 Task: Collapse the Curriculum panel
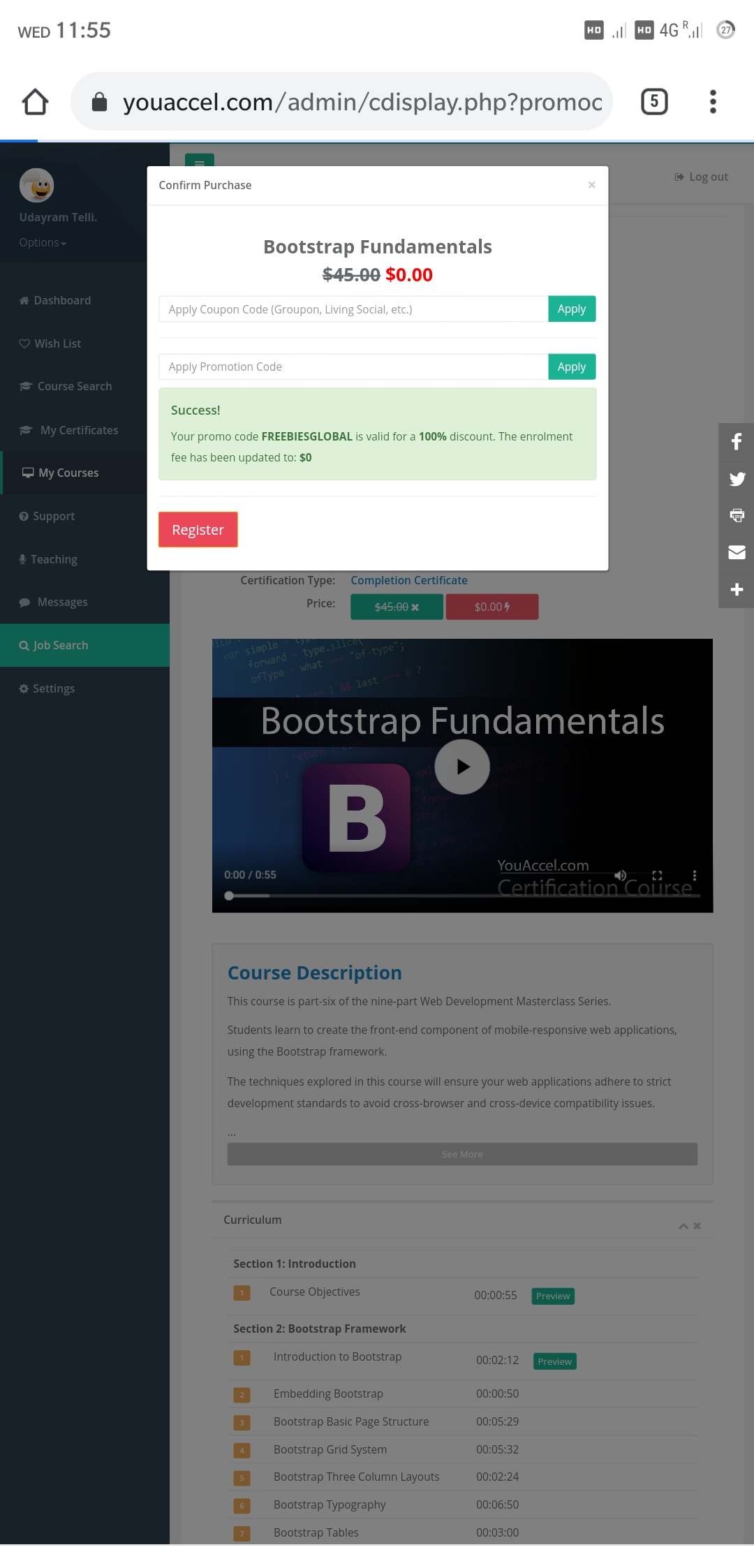click(683, 1227)
